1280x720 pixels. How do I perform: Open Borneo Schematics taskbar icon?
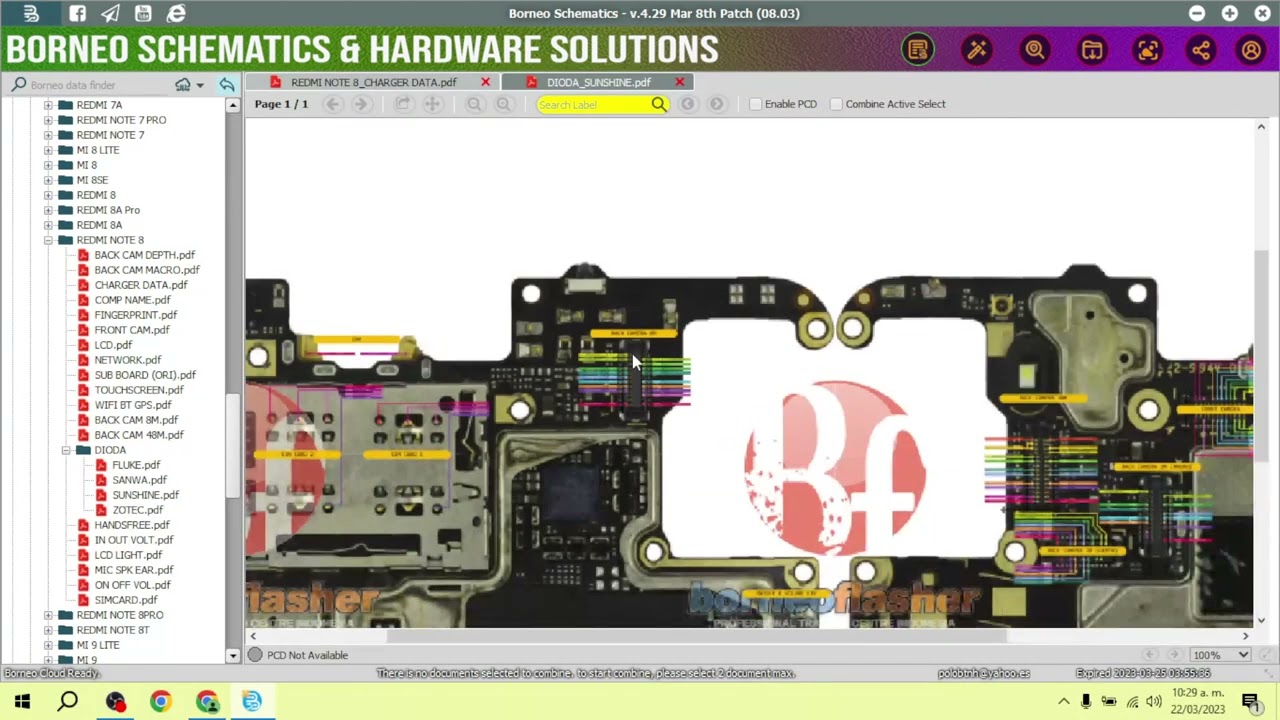pos(252,702)
